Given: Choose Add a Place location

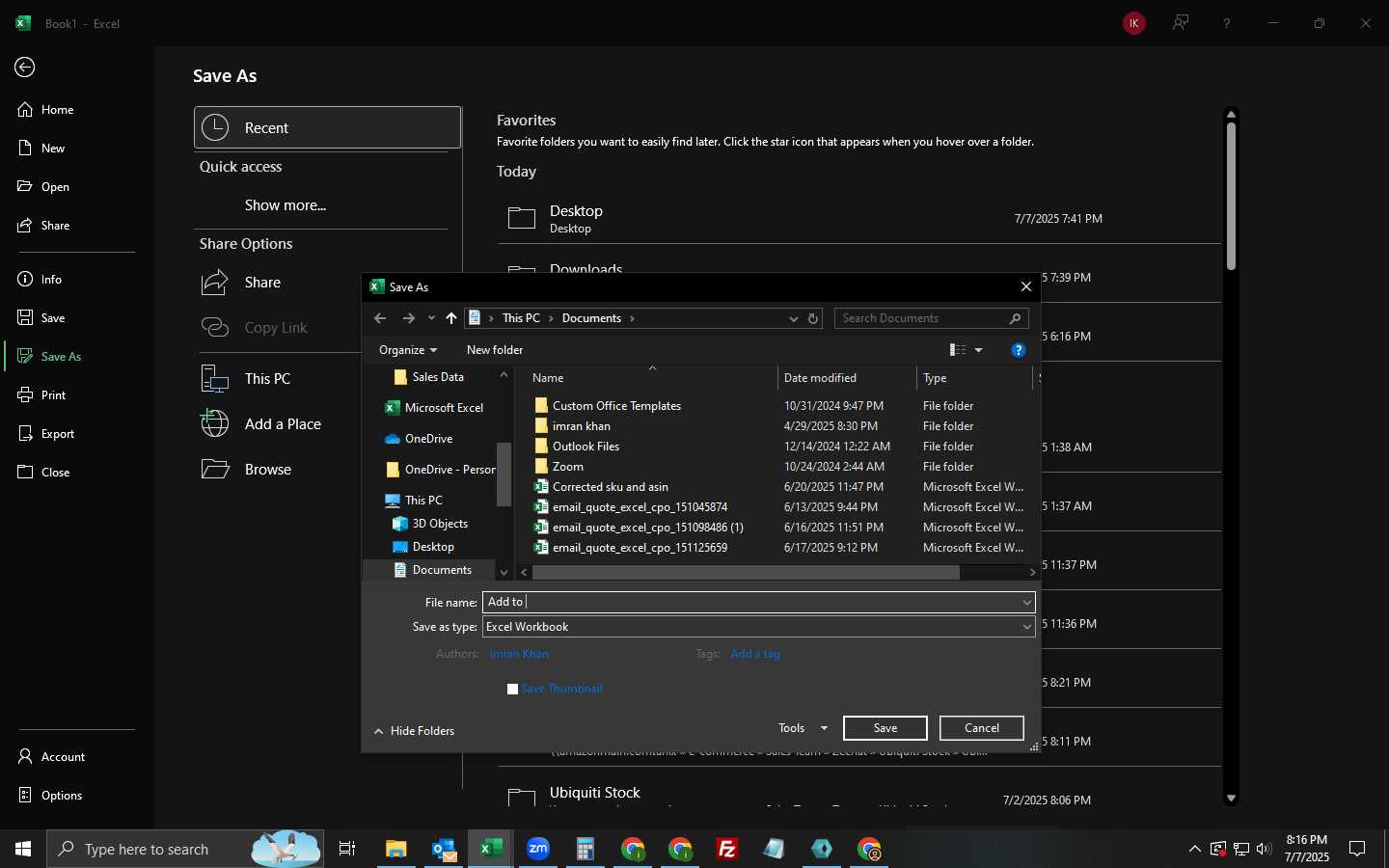Looking at the screenshot, I should pos(283,424).
